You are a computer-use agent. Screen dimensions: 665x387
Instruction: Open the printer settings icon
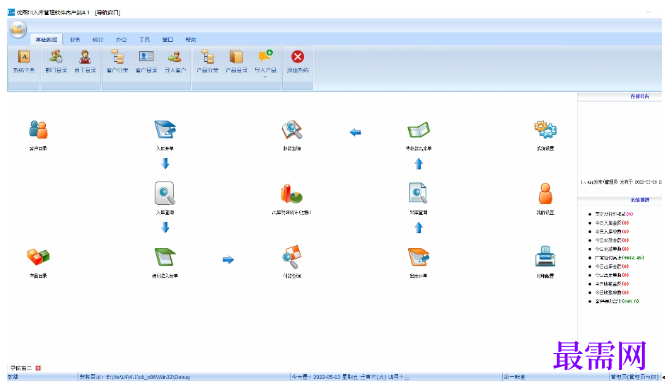pos(545,262)
